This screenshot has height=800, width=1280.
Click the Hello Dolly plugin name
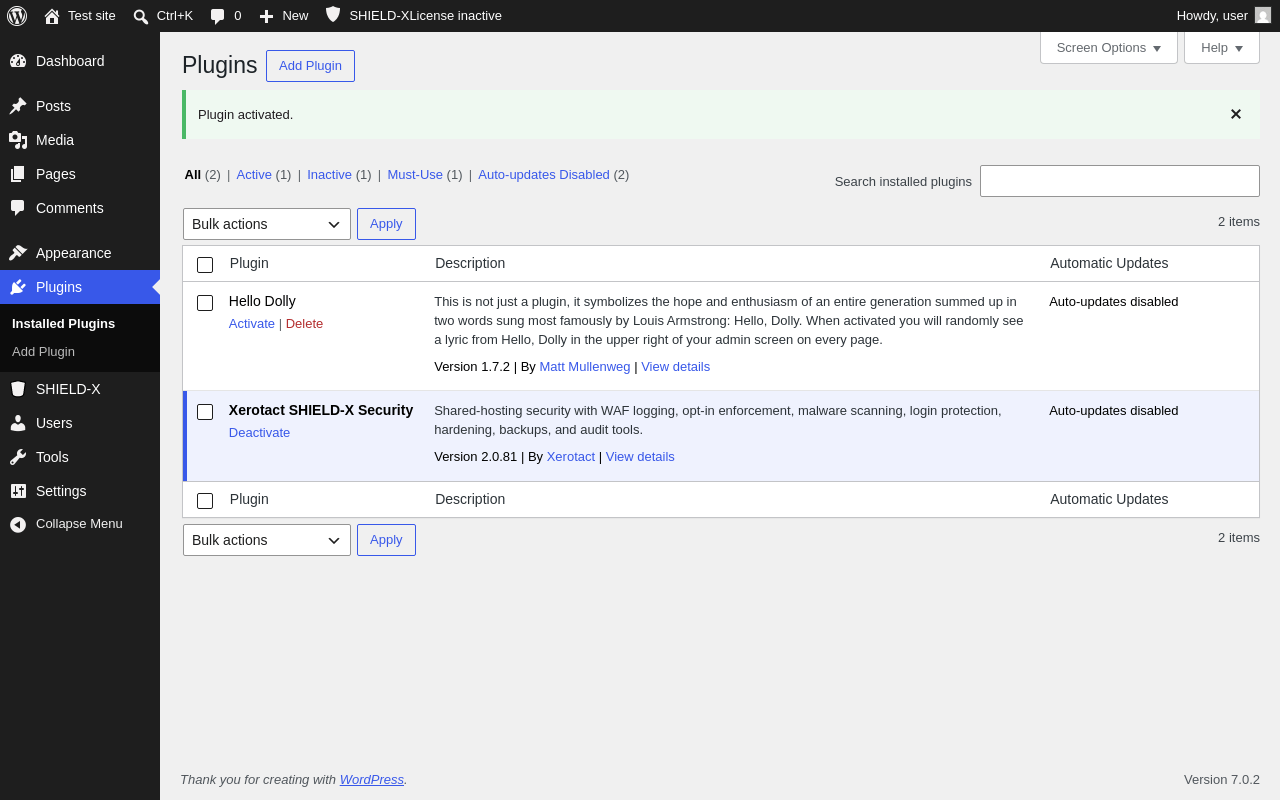click(x=262, y=301)
